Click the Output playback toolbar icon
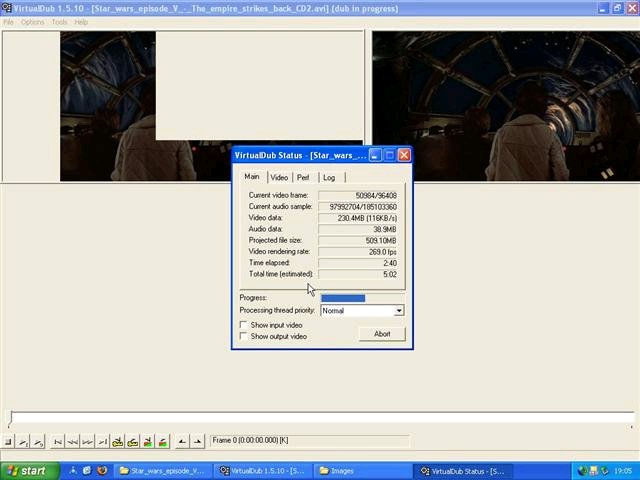640x480 pixels. pyautogui.click(x=38, y=442)
